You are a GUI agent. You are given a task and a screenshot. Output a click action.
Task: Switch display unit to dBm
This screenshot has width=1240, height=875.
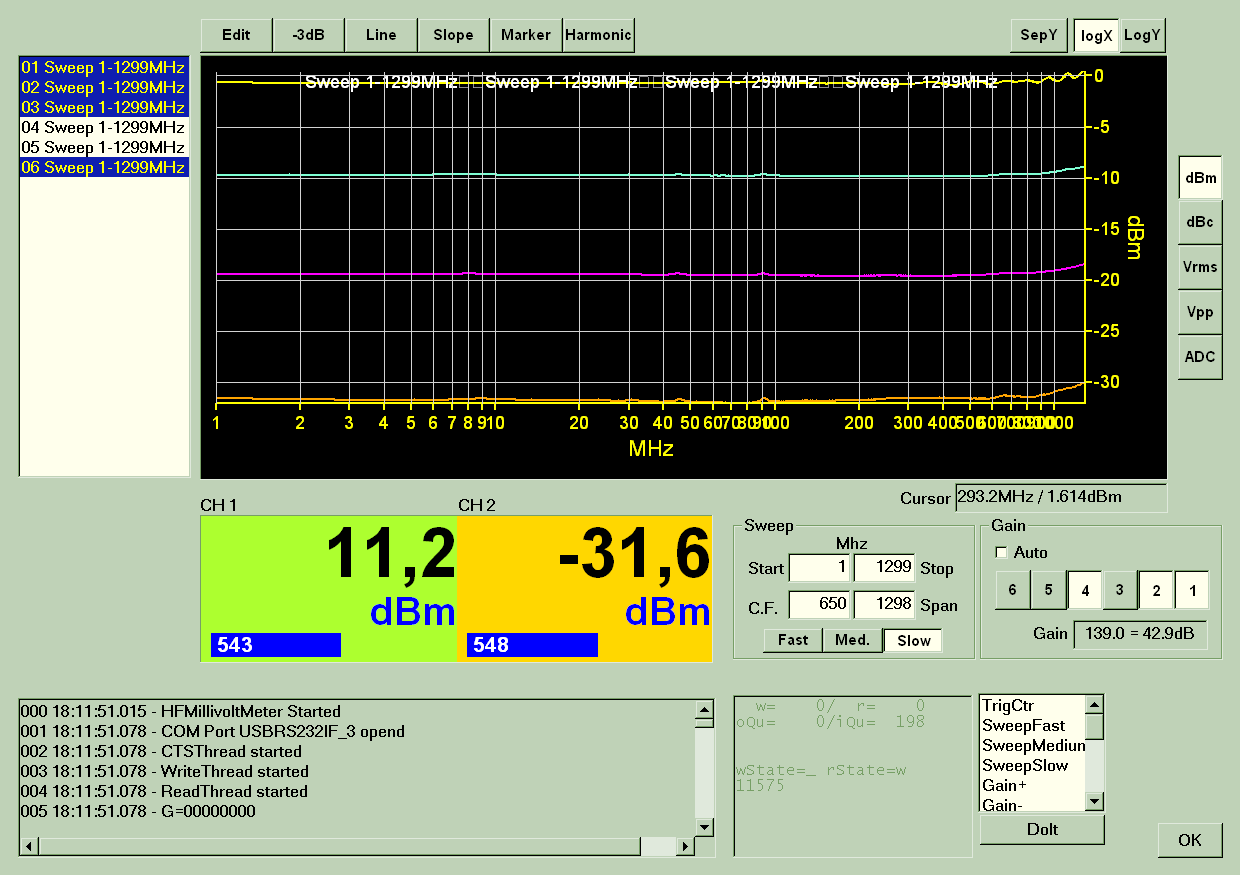[x=1200, y=178]
